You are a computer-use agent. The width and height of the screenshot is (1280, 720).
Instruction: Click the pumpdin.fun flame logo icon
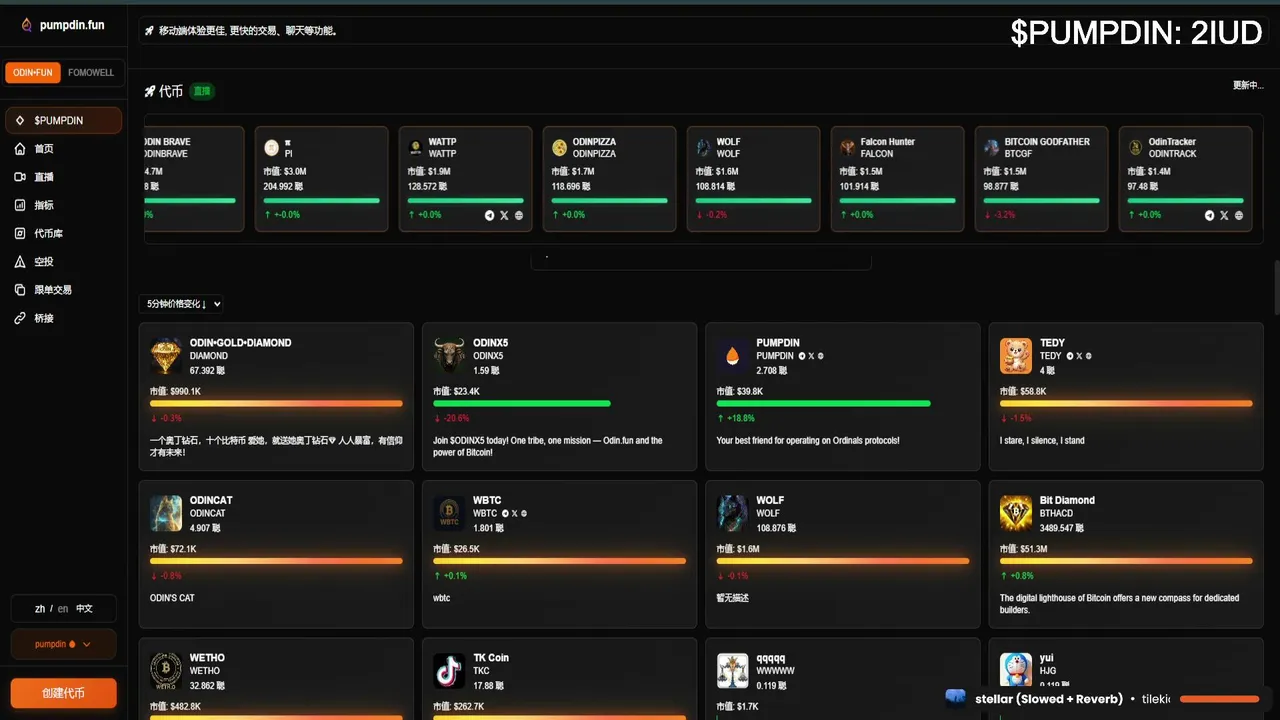(27, 25)
